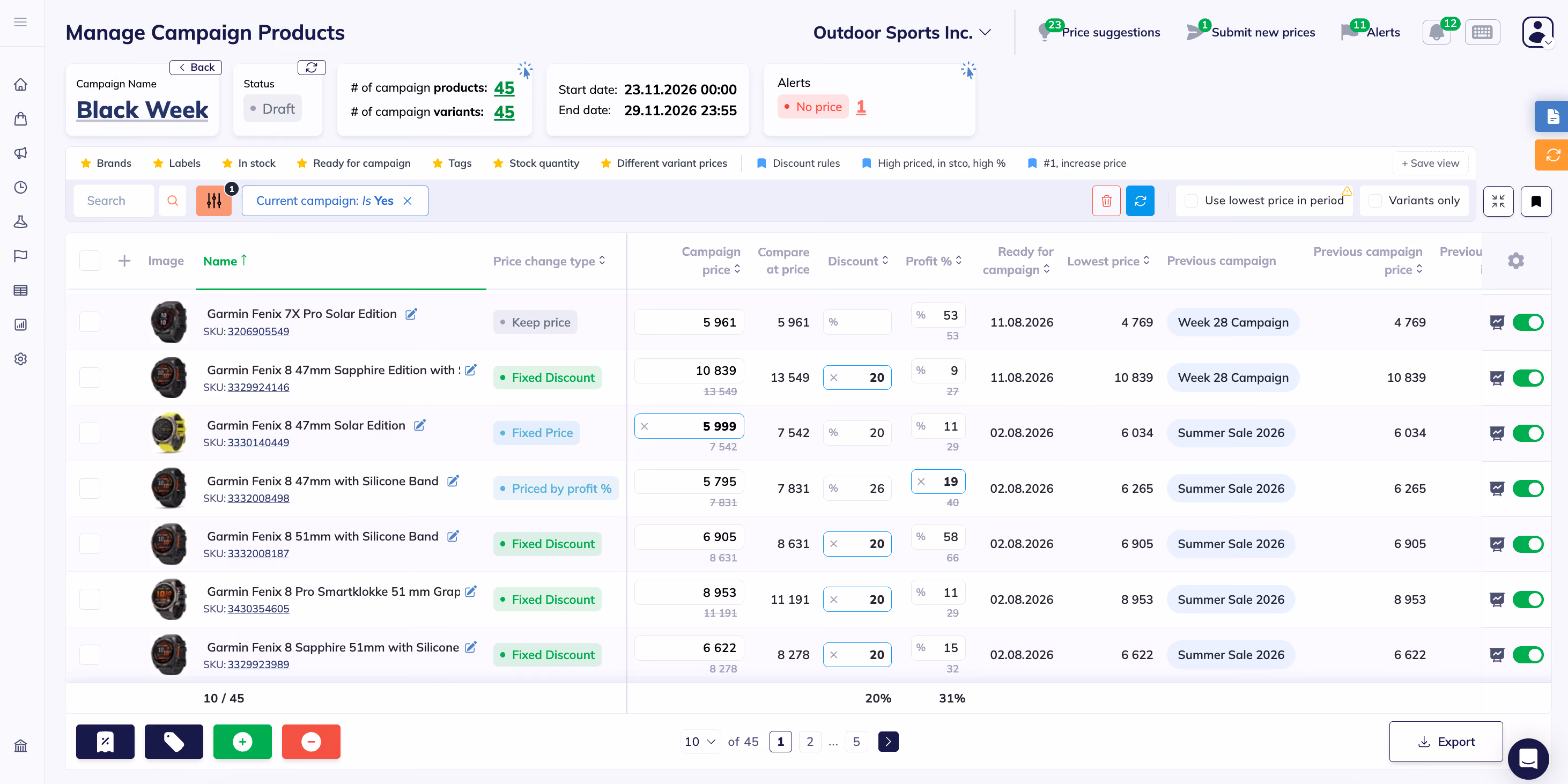Open the flag sidebar icon
This screenshot has height=784, width=1568.
click(x=21, y=256)
